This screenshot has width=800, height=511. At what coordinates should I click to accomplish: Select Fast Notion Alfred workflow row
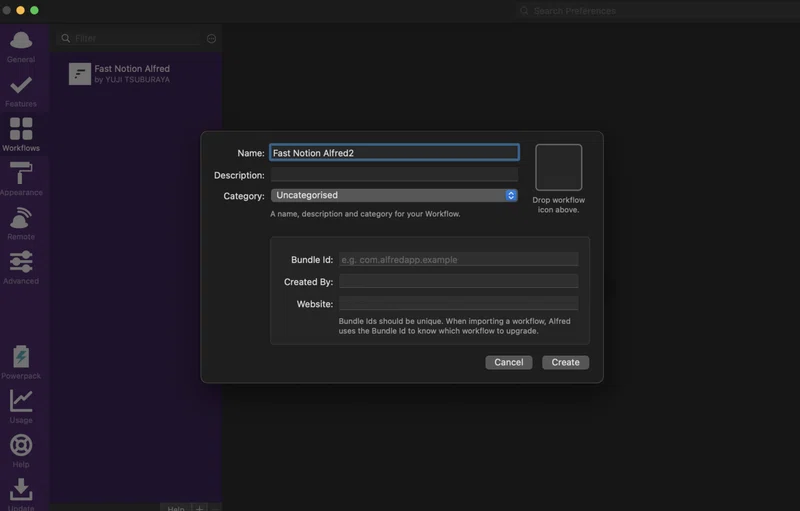(x=136, y=74)
